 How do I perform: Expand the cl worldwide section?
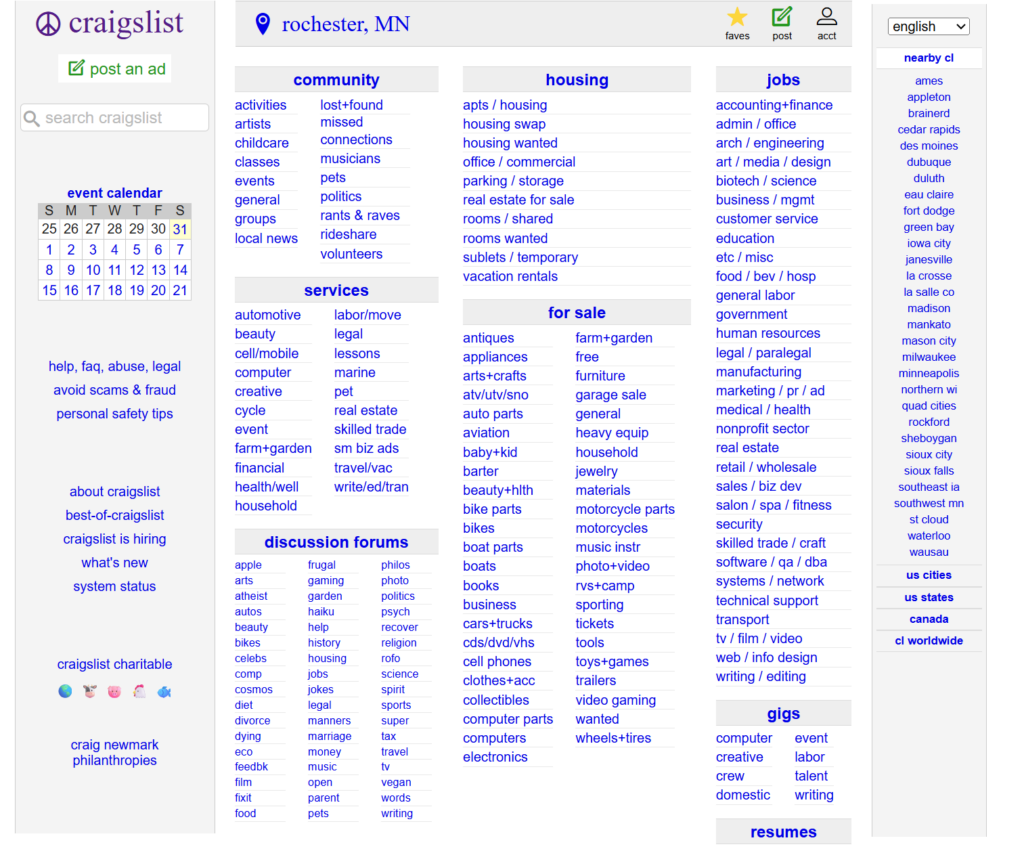[x=928, y=641]
